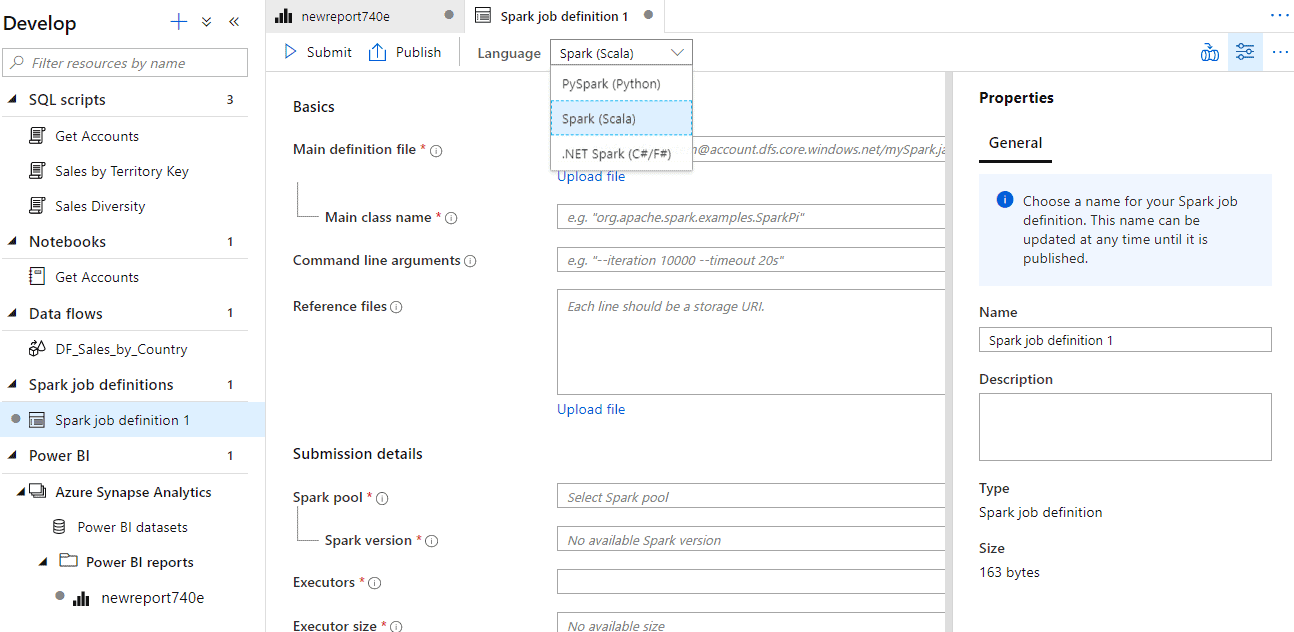Open the Spark version dropdown field
This screenshot has width=1294, height=632.
coord(750,540)
